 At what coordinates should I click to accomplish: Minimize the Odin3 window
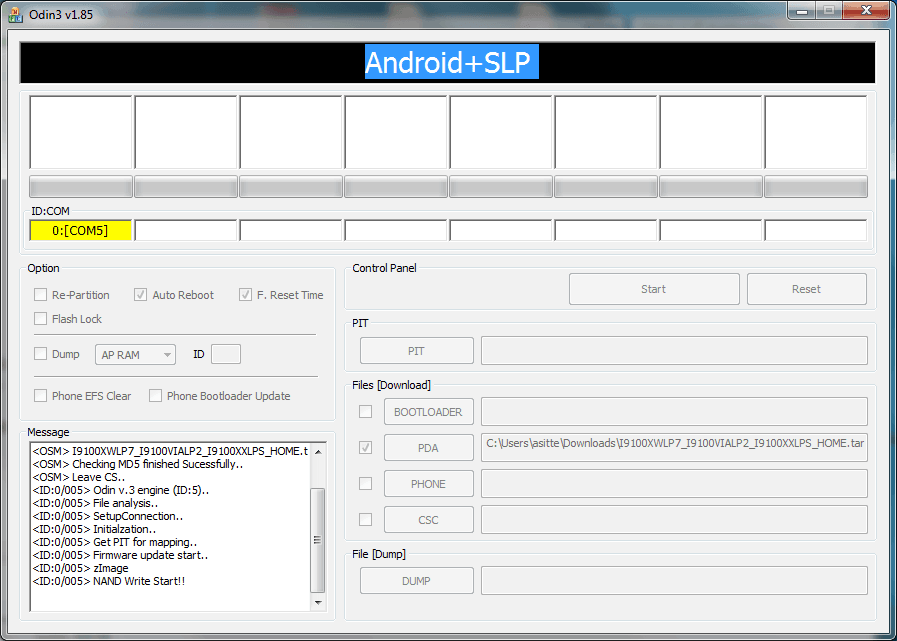[803, 10]
